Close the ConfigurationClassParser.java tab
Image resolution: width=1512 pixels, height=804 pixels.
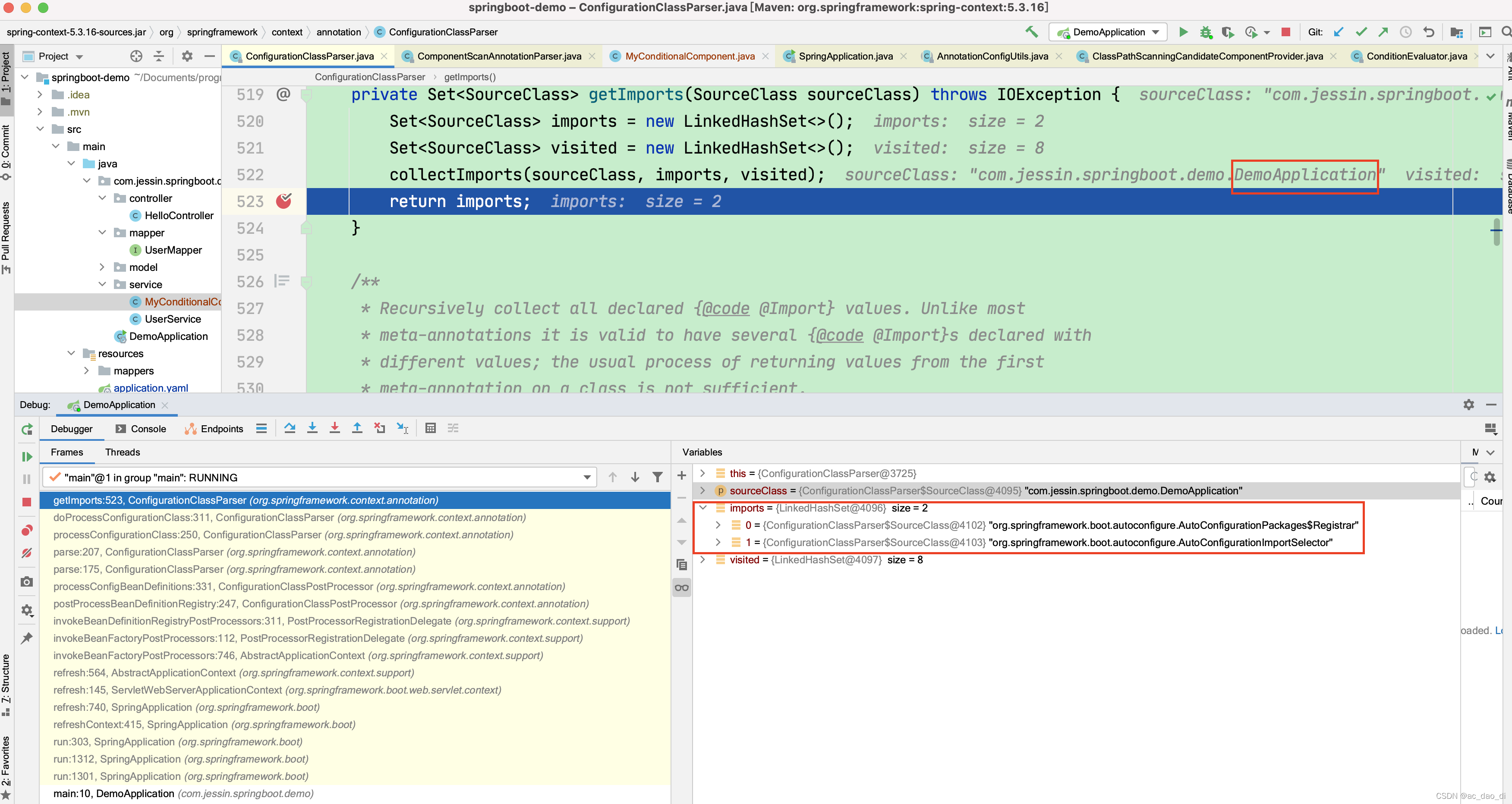pyautogui.click(x=384, y=56)
